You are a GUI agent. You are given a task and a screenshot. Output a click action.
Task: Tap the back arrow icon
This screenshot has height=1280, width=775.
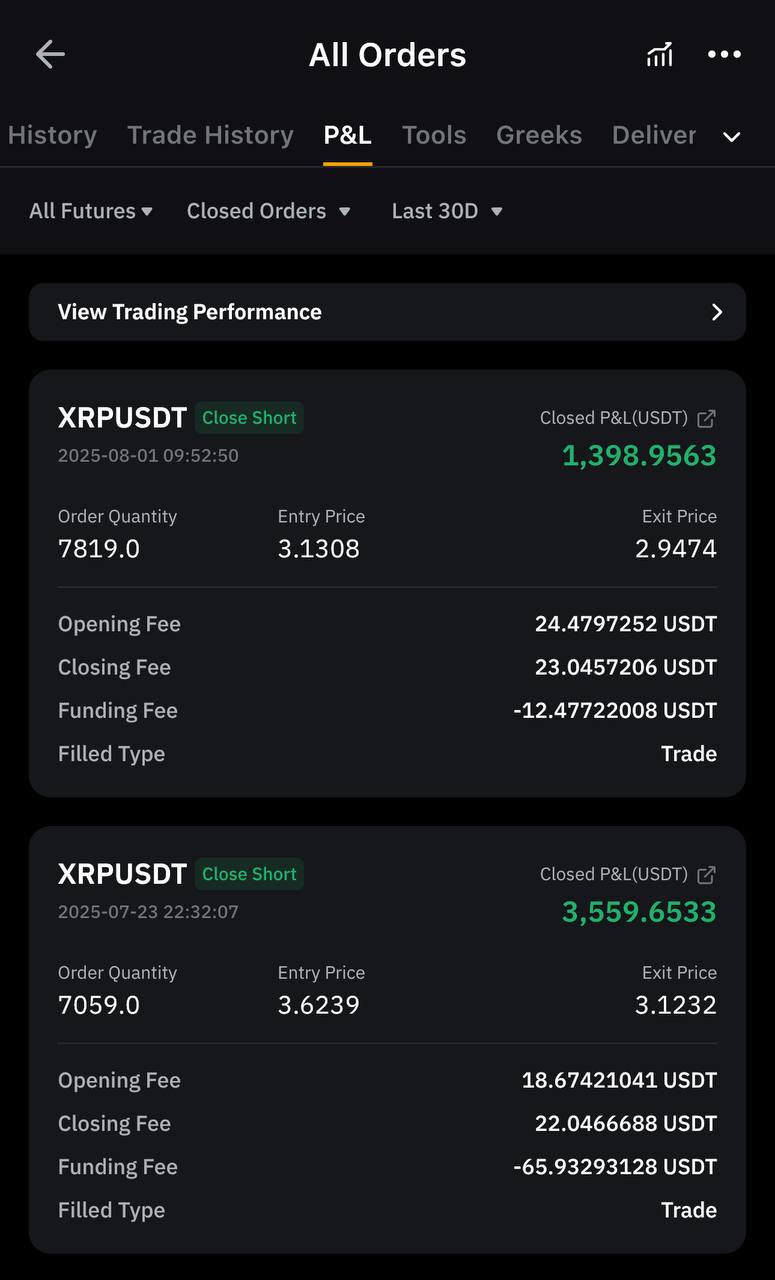pos(50,54)
